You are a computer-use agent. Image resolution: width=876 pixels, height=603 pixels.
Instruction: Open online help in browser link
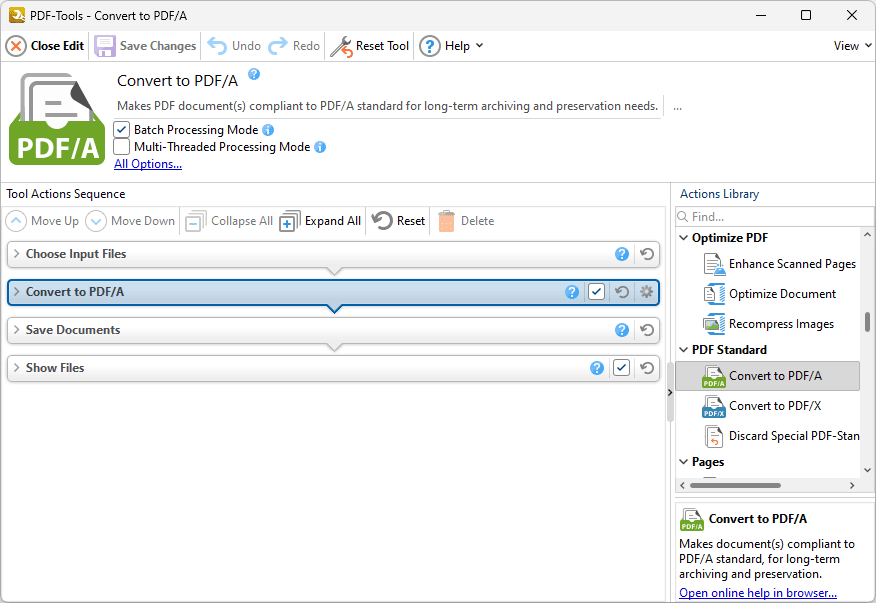[758, 593]
